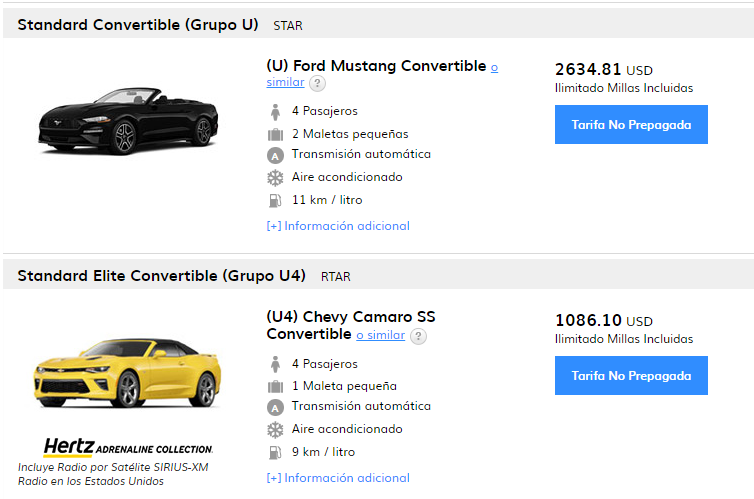
Task: Click passengers icon under Ford Mustang
Action: (275, 111)
